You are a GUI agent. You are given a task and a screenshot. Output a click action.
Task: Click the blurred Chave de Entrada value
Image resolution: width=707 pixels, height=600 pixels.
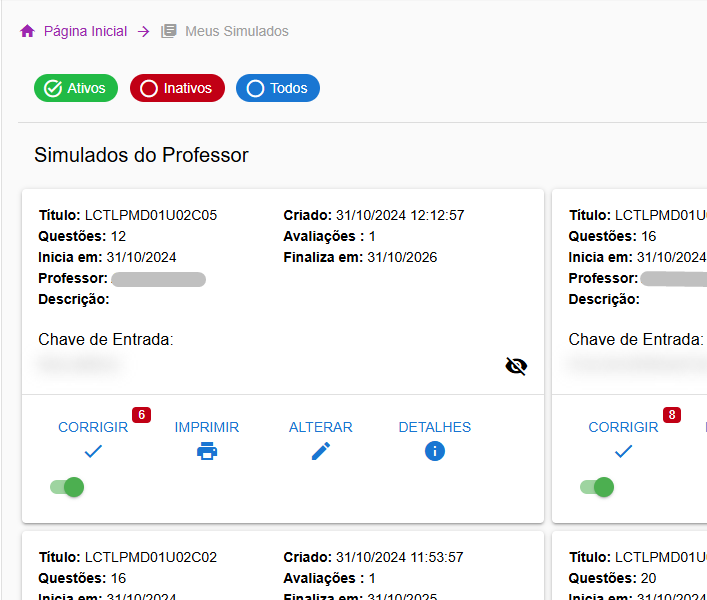(x=80, y=366)
